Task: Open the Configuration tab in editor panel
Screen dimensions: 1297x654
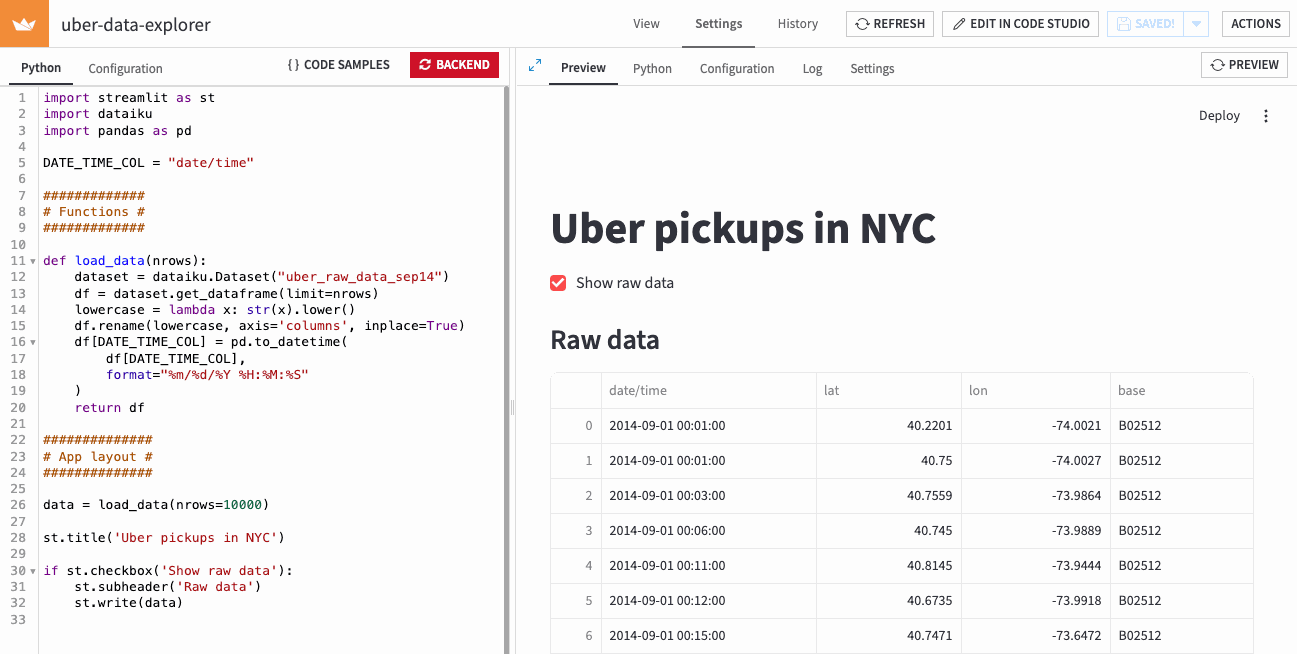Action: coord(125,69)
